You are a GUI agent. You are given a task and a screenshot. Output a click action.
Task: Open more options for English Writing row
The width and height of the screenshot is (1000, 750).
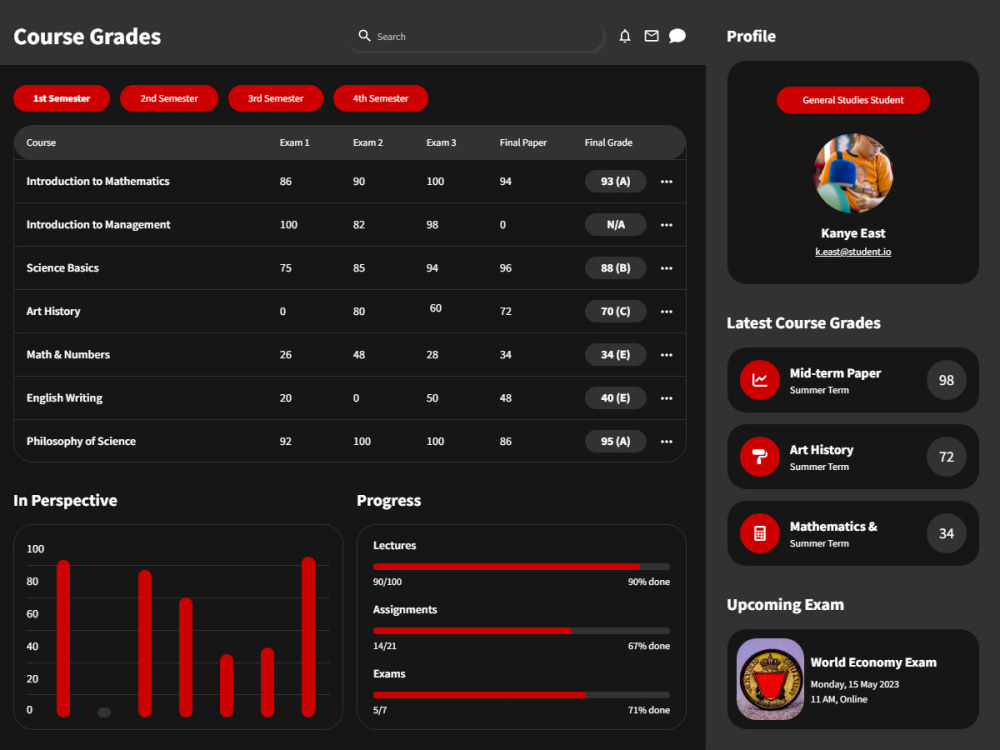pyautogui.click(x=666, y=399)
